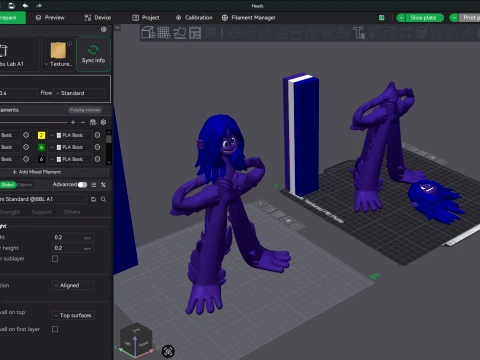Image resolution: width=480 pixels, height=360 pixels.
Task: Open the Aligned seam position dropdown
Action: (x=73, y=285)
